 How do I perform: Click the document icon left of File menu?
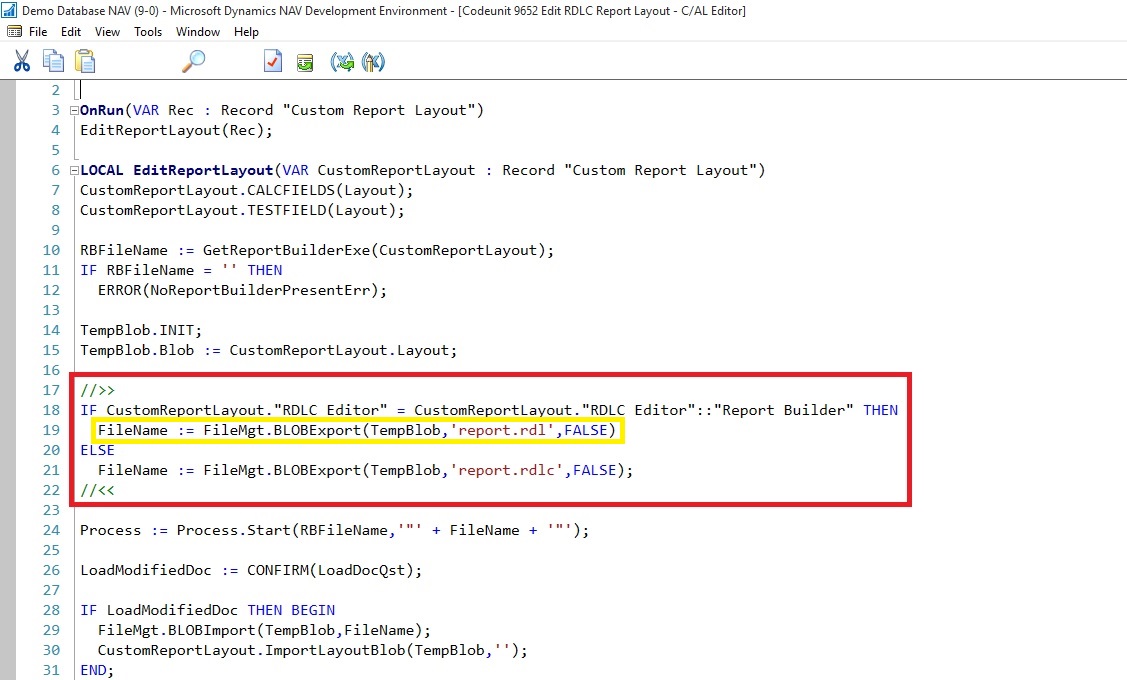click(x=14, y=32)
